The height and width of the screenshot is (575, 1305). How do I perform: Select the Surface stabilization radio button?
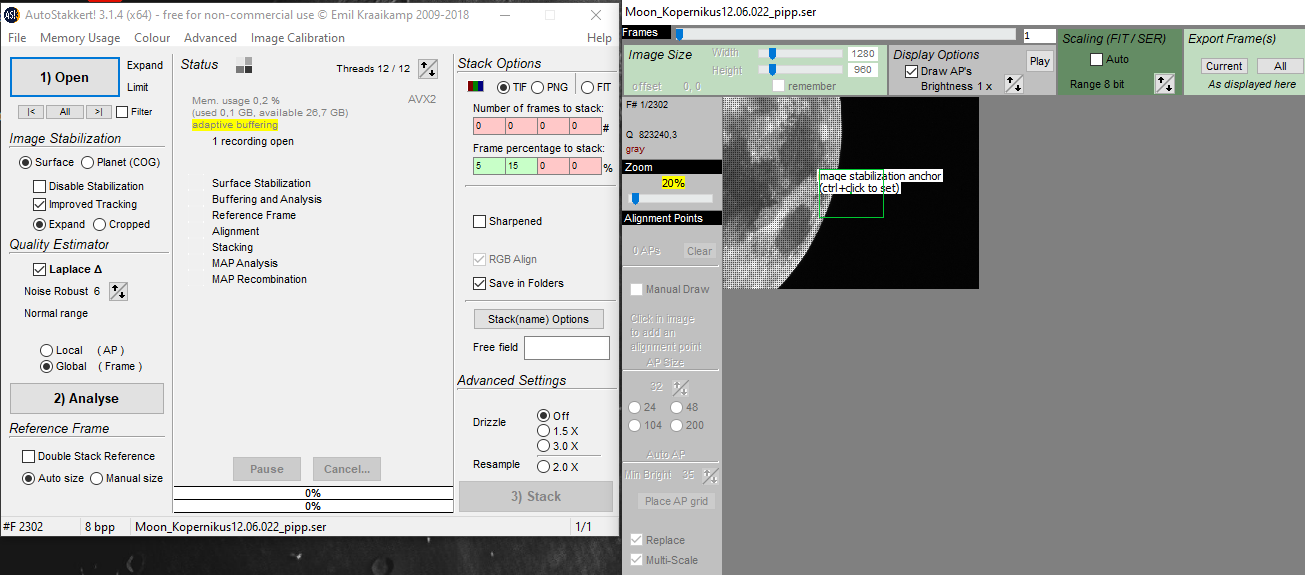point(25,162)
